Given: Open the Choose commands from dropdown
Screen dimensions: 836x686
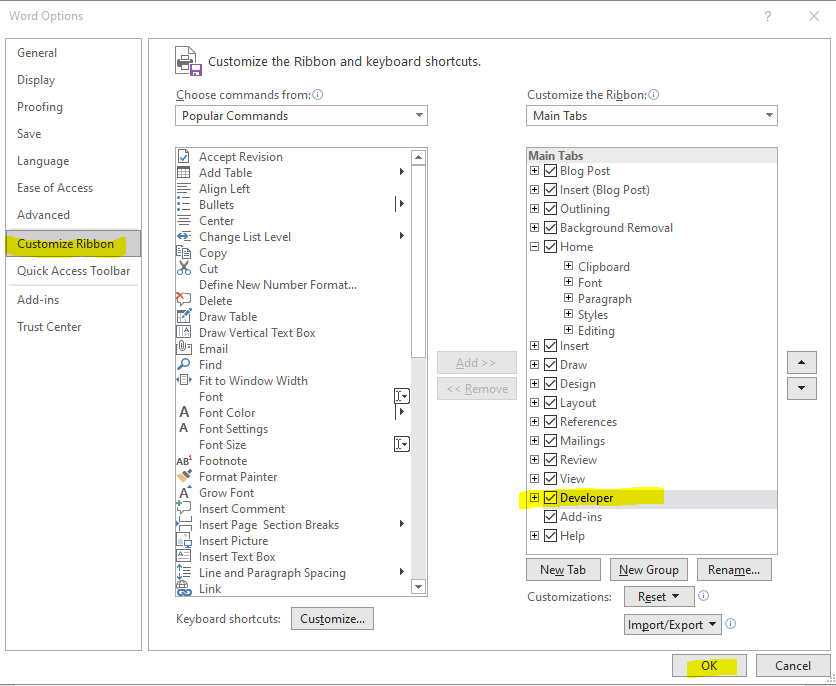Looking at the screenshot, I should click(x=301, y=116).
